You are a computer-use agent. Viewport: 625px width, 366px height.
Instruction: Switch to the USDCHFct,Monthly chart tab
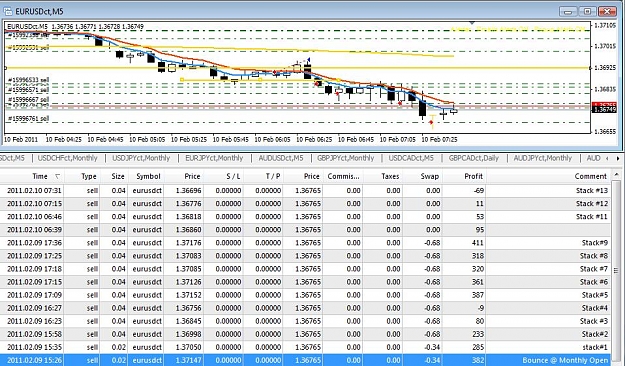click(x=67, y=158)
